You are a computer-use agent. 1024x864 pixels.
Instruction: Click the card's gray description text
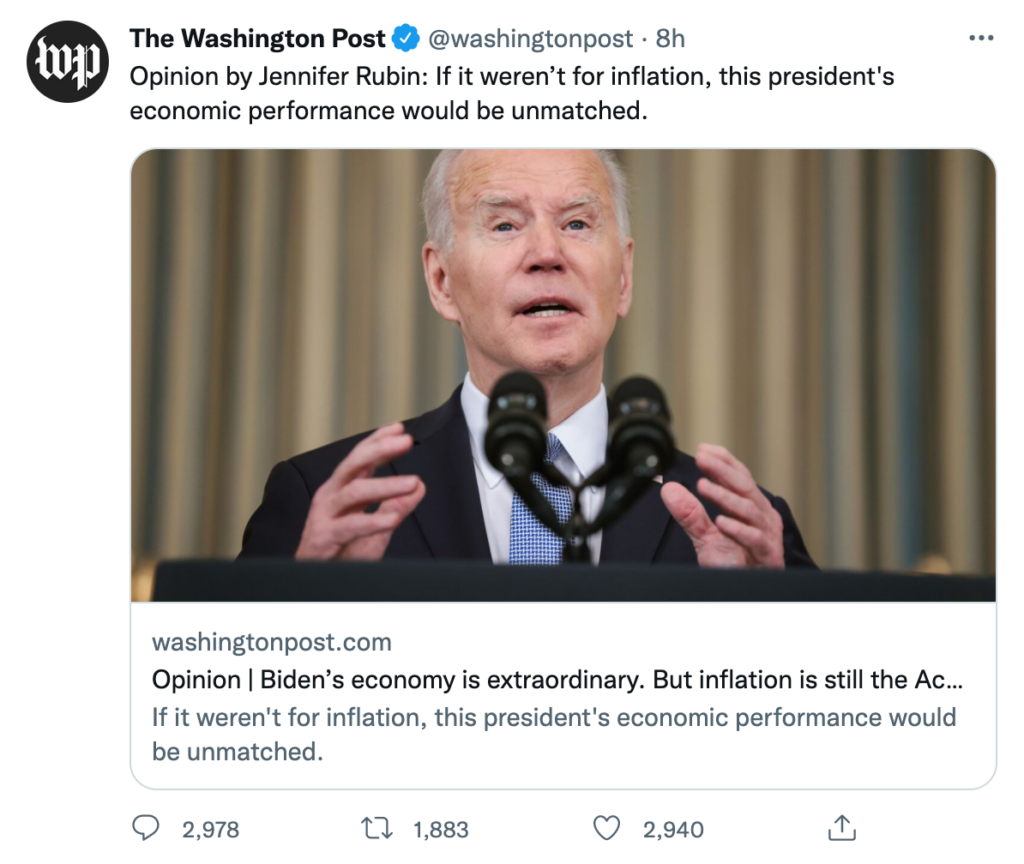(x=553, y=734)
